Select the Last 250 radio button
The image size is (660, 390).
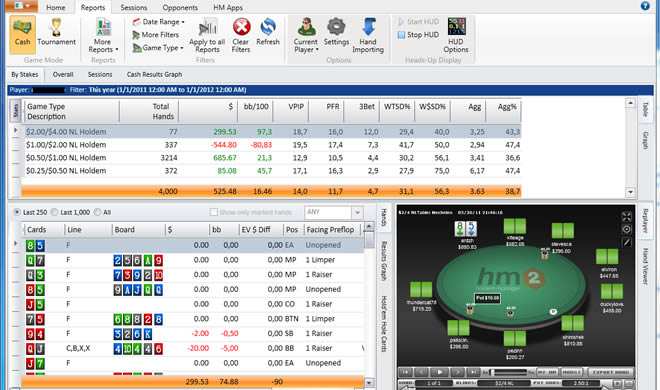pyautogui.click(x=17, y=212)
